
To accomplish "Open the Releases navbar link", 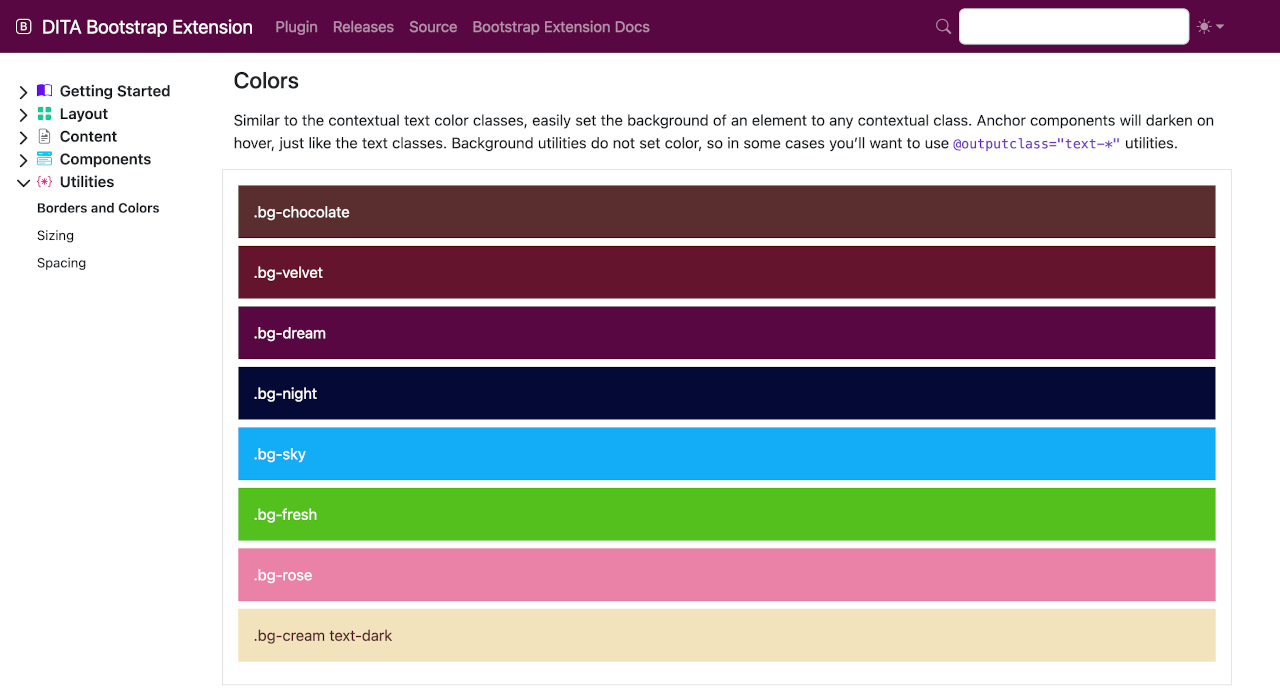I will (363, 27).
